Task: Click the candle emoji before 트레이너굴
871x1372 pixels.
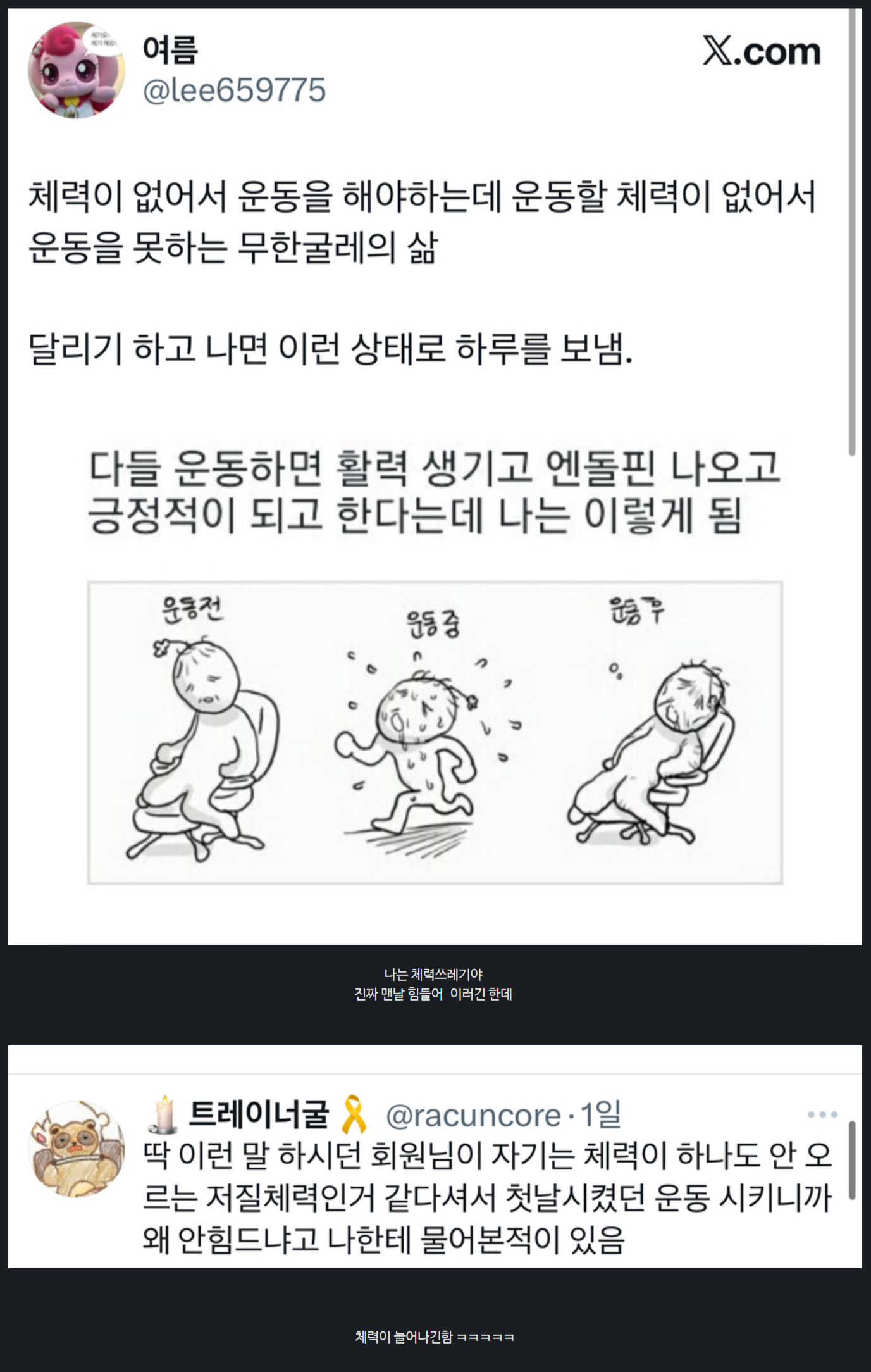Action: click(163, 1114)
